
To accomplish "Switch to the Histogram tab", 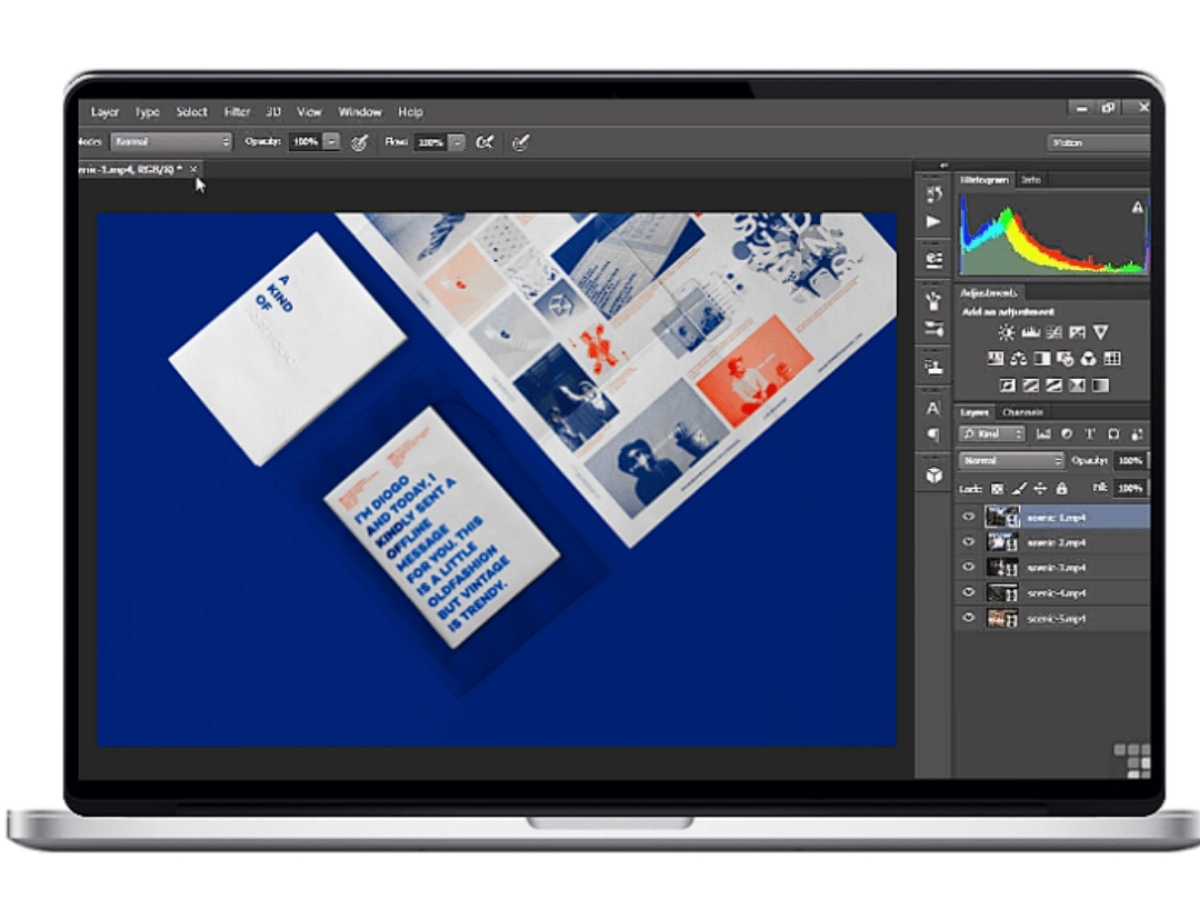I will pos(985,180).
